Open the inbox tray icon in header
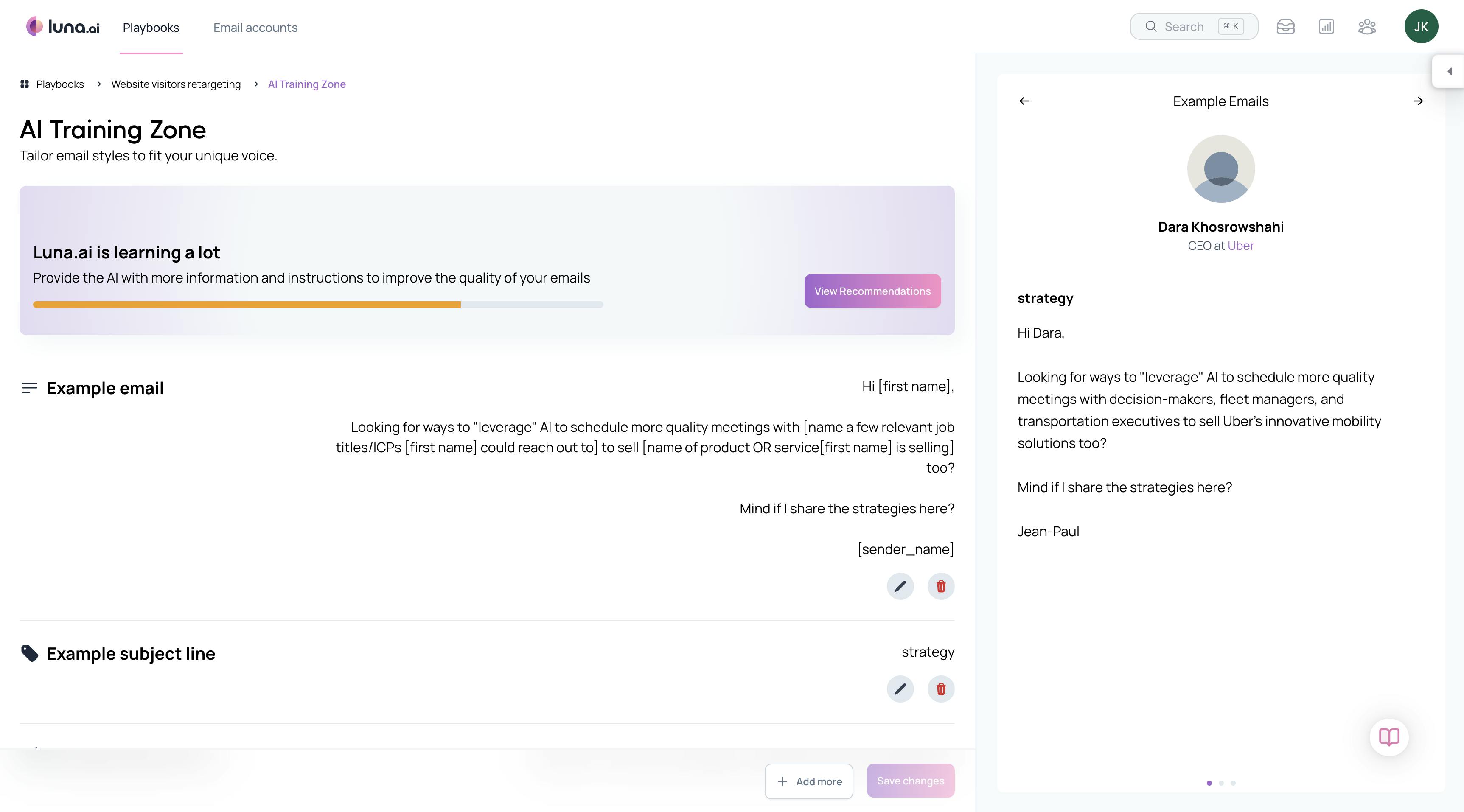 1285,27
